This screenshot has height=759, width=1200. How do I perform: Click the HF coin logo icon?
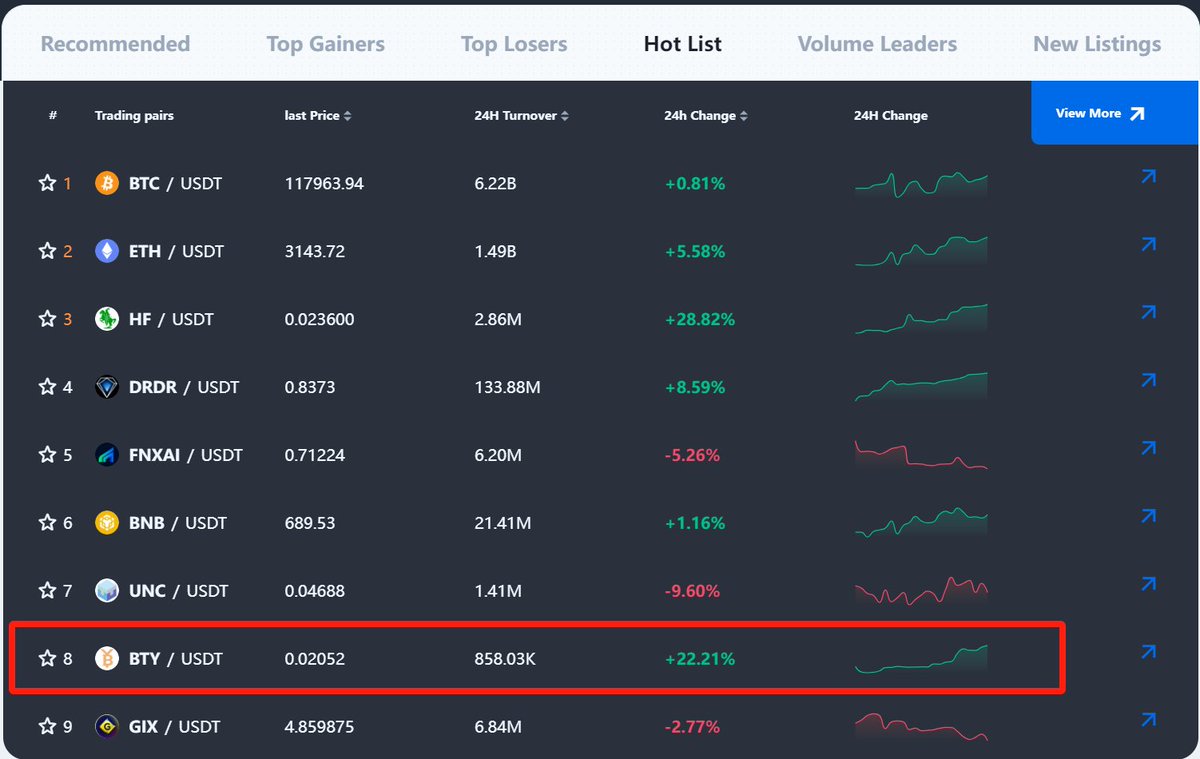click(x=106, y=319)
